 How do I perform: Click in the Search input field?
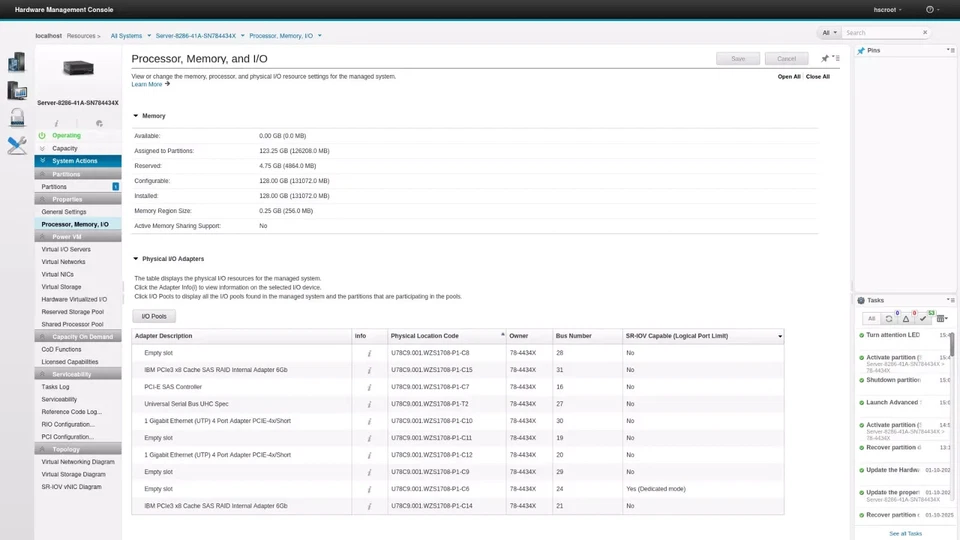(878, 33)
